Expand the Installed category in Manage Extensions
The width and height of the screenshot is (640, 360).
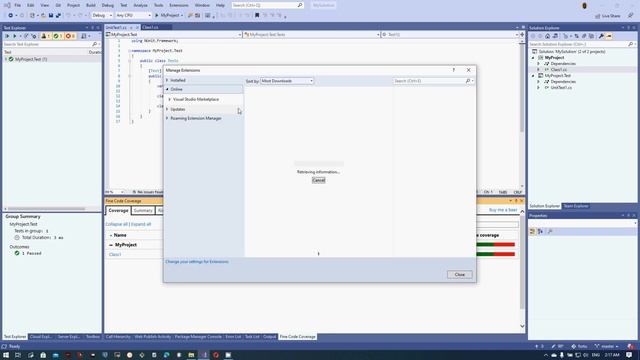tap(167, 80)
